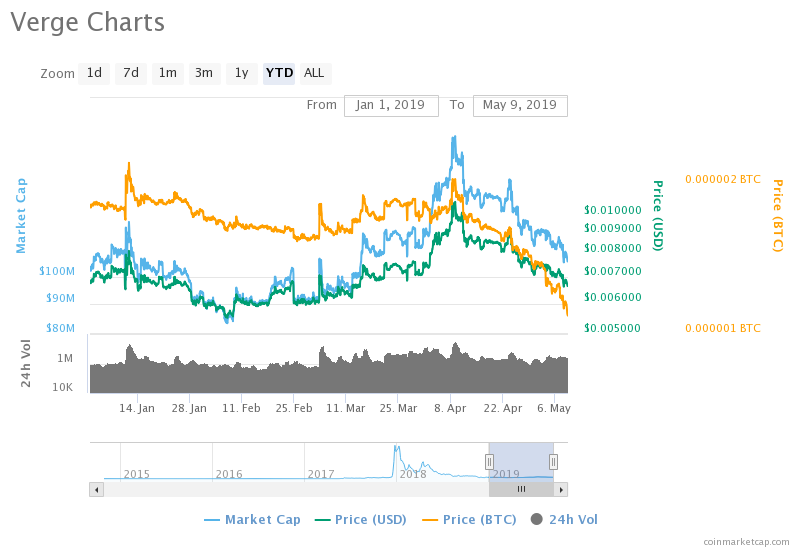The height and width of the screenshot is (550, 800).
Task: Set zoom range to 1d
Action: pos(94,73)
